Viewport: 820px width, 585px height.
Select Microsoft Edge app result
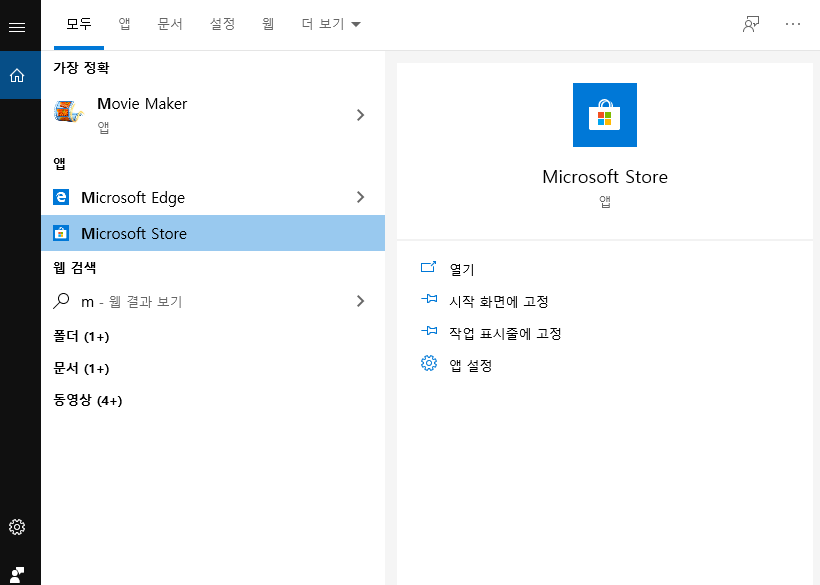tap(213, 197)
